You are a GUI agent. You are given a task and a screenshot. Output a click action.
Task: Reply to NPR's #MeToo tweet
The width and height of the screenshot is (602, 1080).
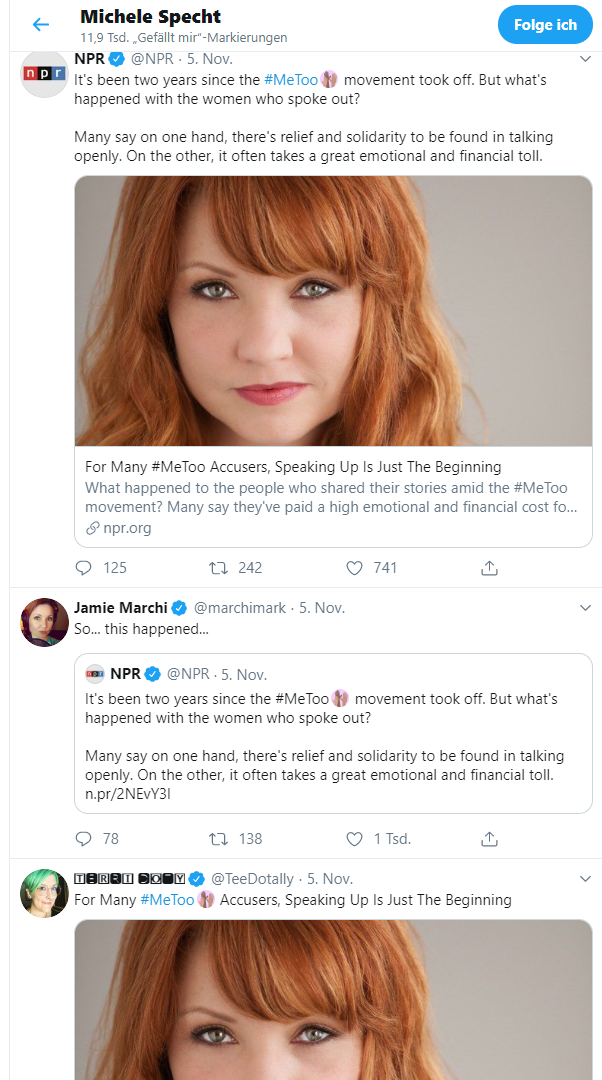[83, 568]
